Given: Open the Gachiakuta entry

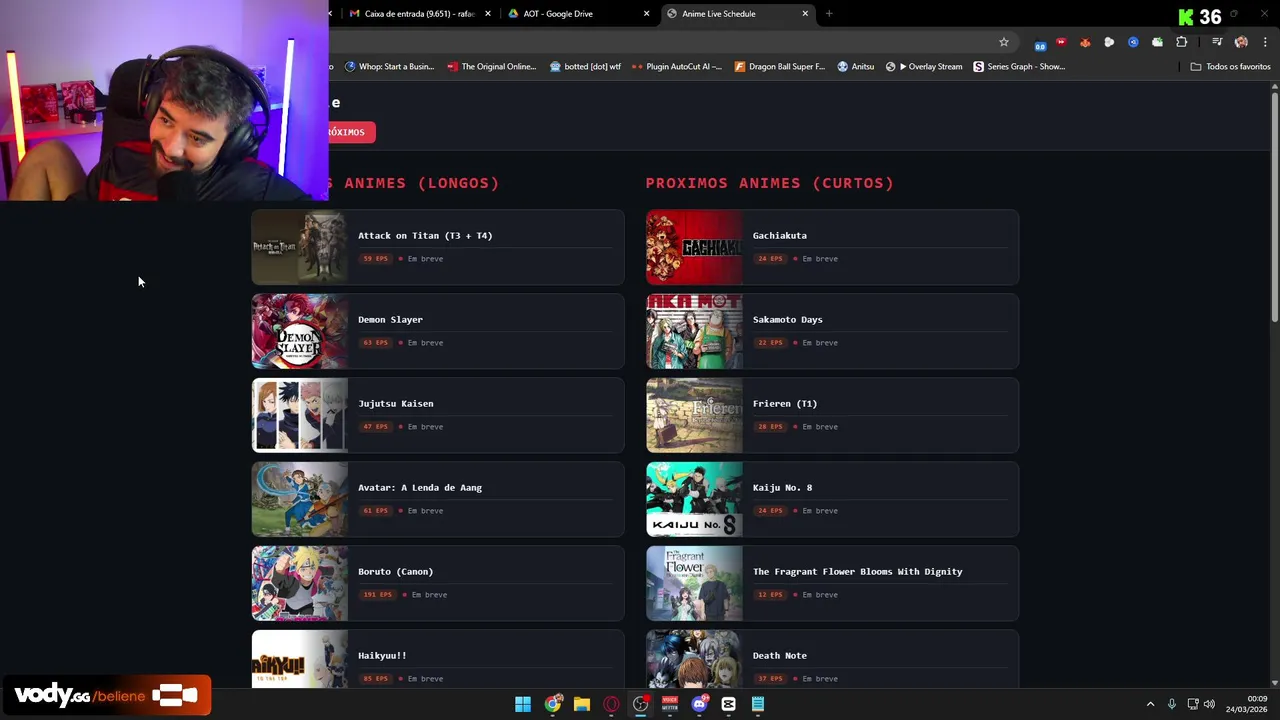Looking at the screenshot, I should pyautogui.click(x=832, y=248).
